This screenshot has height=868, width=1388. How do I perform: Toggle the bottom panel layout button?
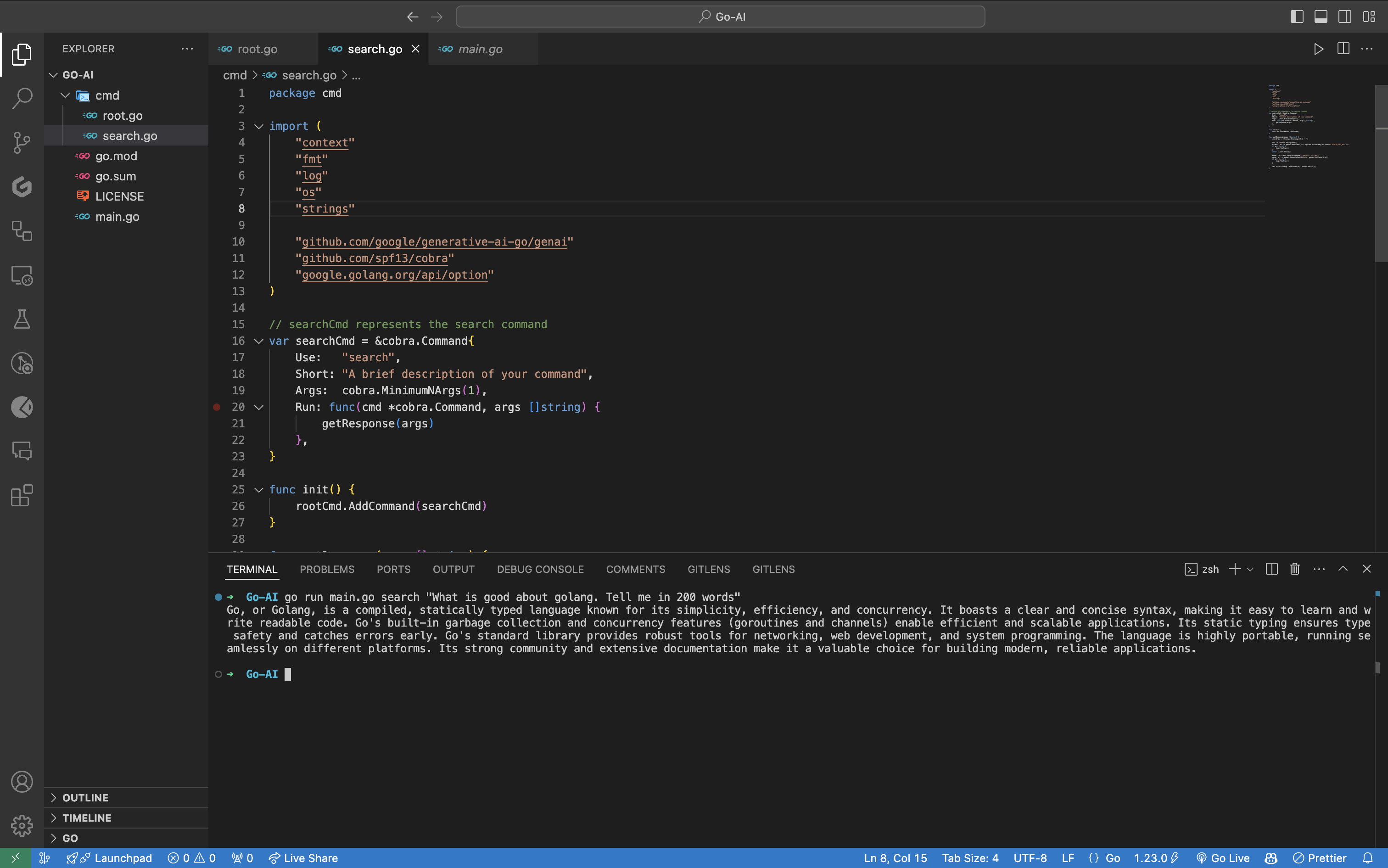[1321, 17]
